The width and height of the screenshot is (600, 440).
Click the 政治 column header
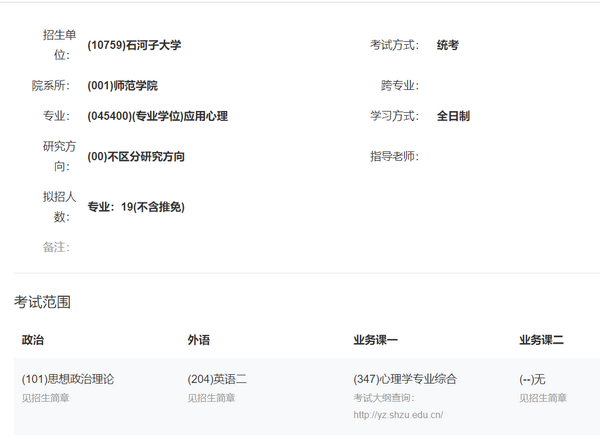33,340
